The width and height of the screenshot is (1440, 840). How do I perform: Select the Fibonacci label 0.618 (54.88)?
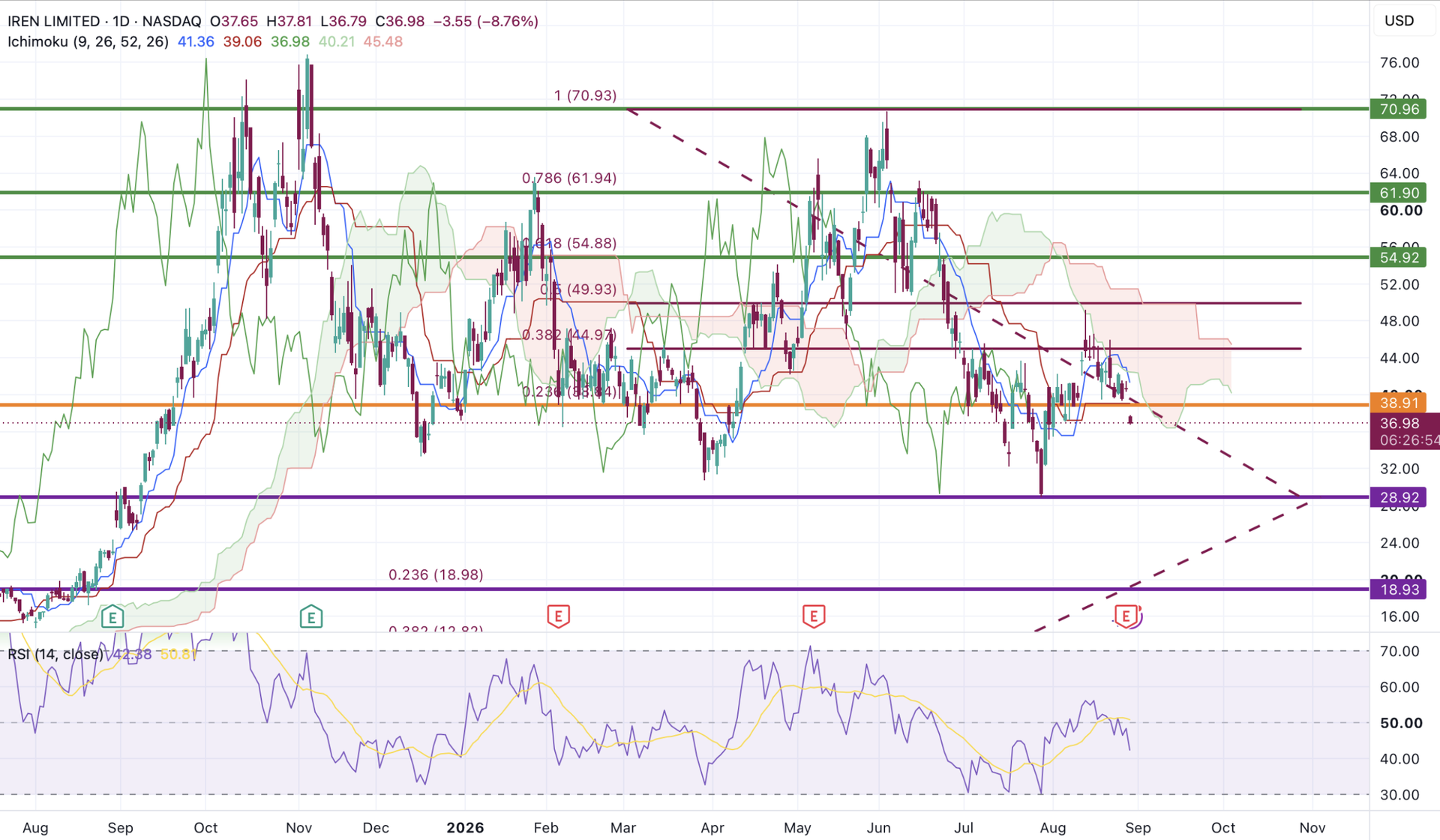[569, 243]
